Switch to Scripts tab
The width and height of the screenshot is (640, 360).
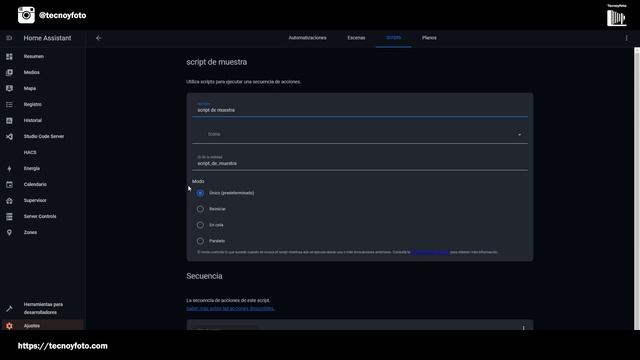click(393, 38)
